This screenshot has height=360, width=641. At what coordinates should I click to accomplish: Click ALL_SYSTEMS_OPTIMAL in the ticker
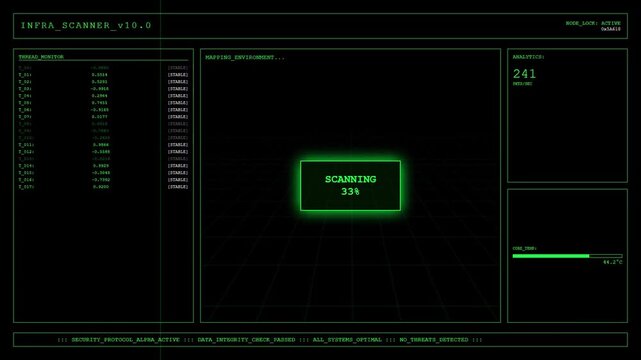[x=347, y=340]
